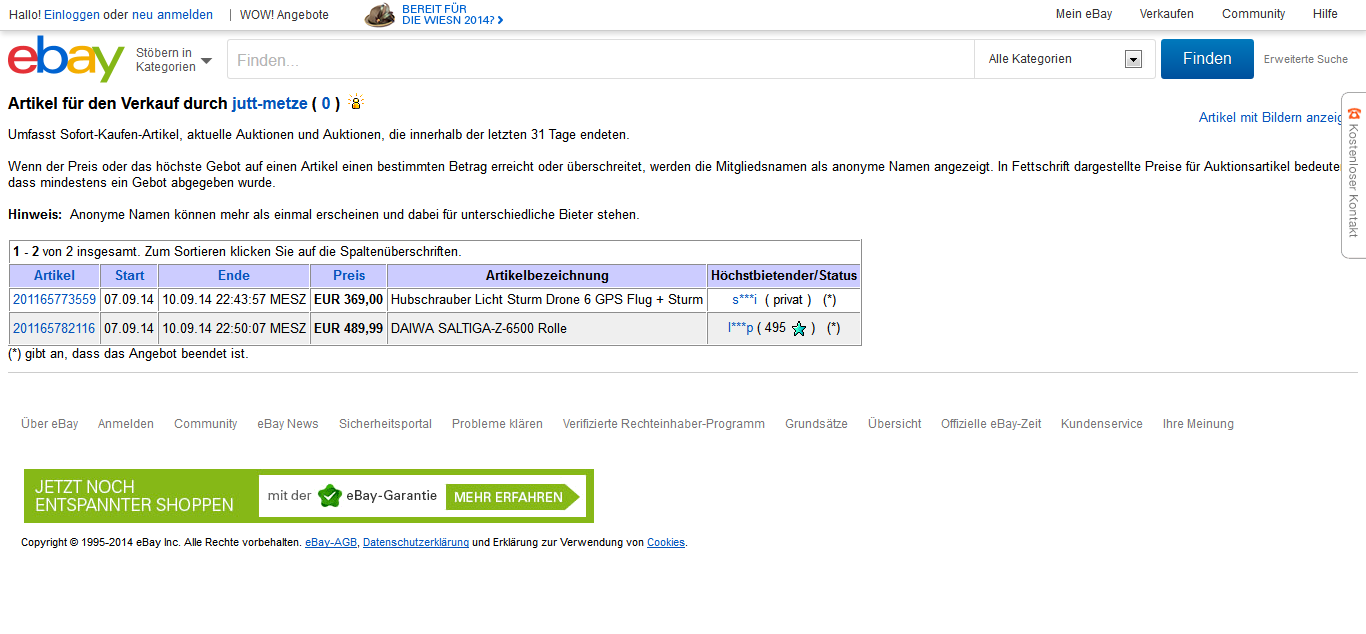
Task: Open the Mein eBay menu
Action: click(1084, 14)
